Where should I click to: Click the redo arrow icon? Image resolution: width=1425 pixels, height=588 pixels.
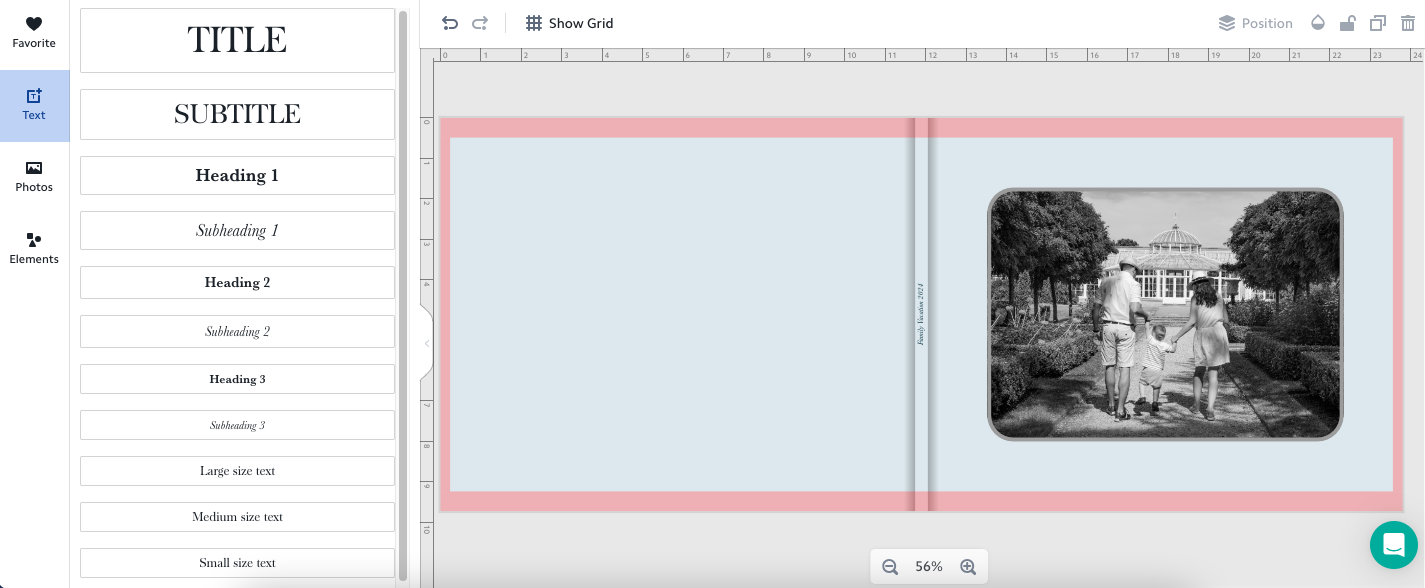click(x=480, y=23)
